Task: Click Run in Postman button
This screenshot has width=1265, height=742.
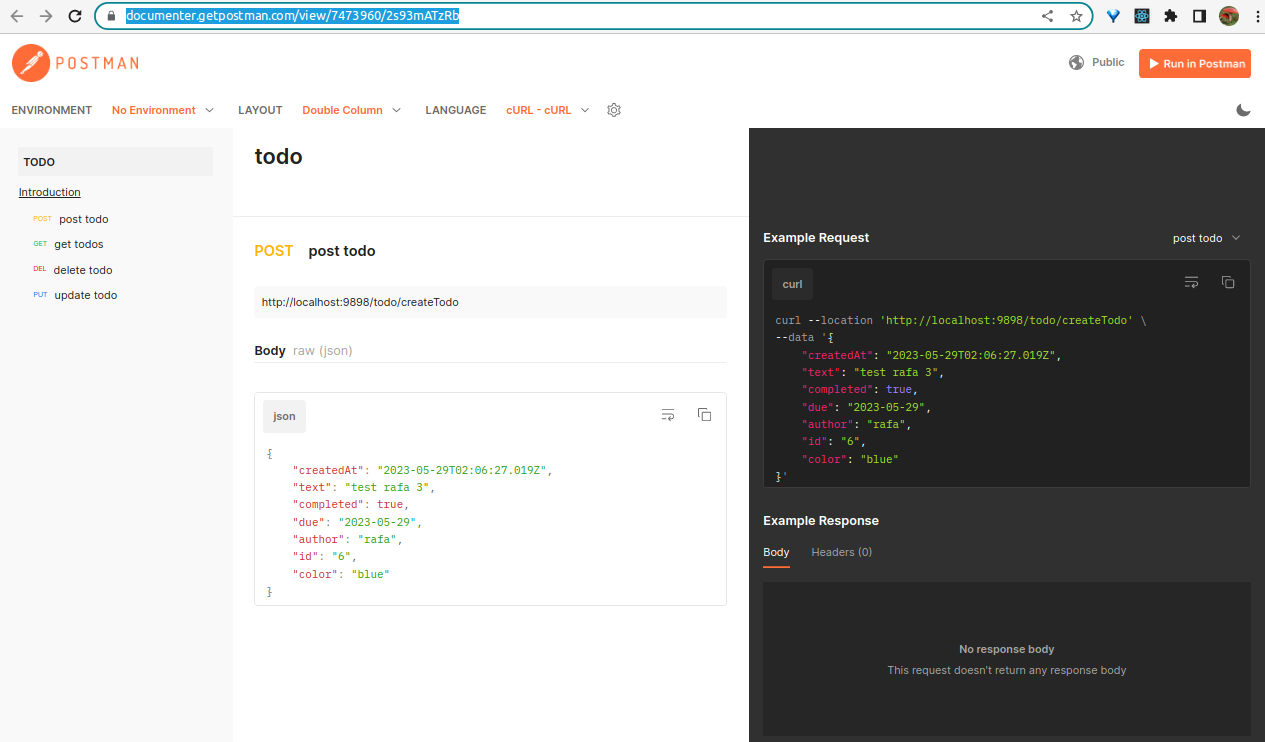Action: click(1195, 63)
